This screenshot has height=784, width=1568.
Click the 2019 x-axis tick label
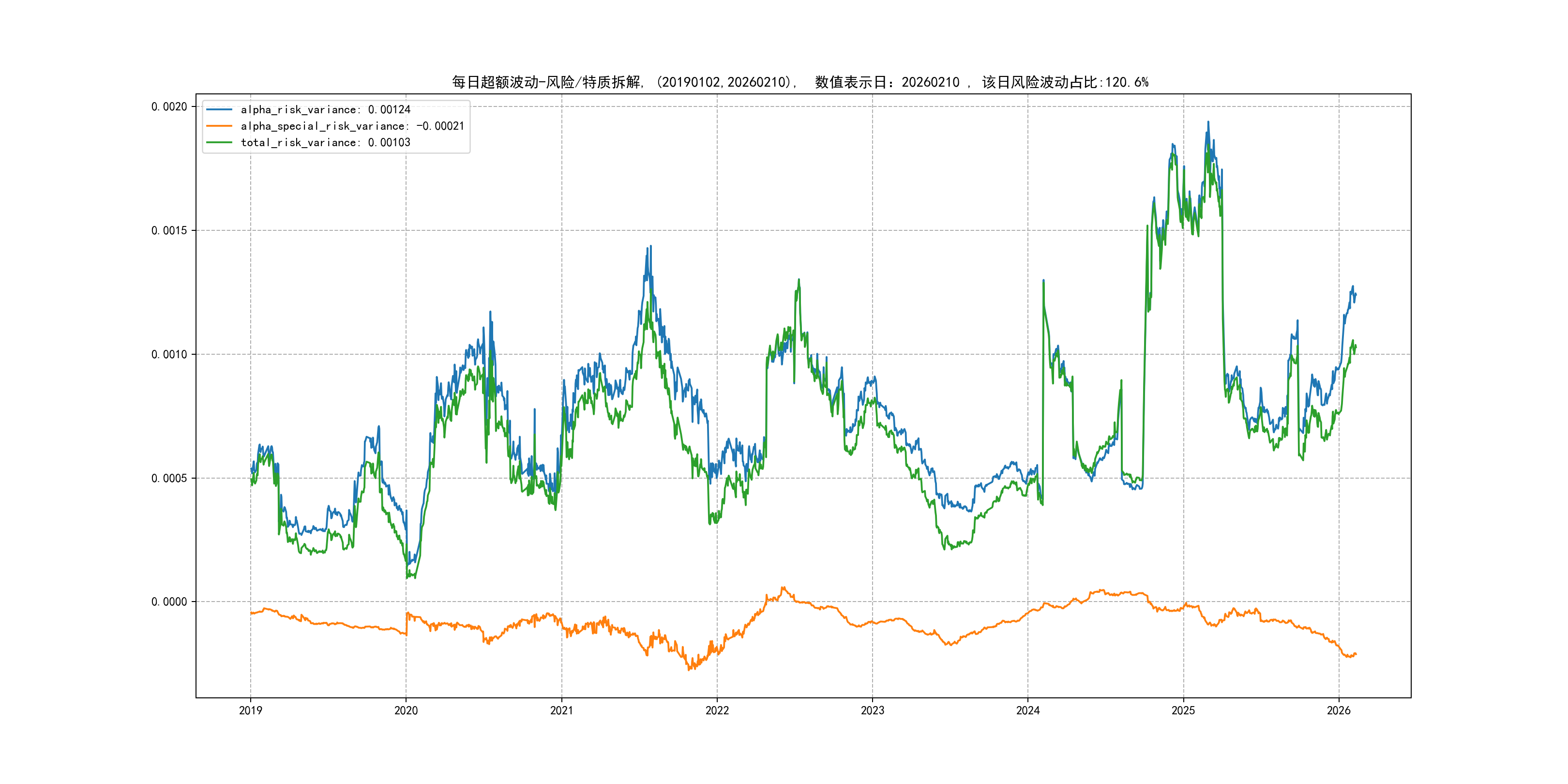click(x=250, y=710)
